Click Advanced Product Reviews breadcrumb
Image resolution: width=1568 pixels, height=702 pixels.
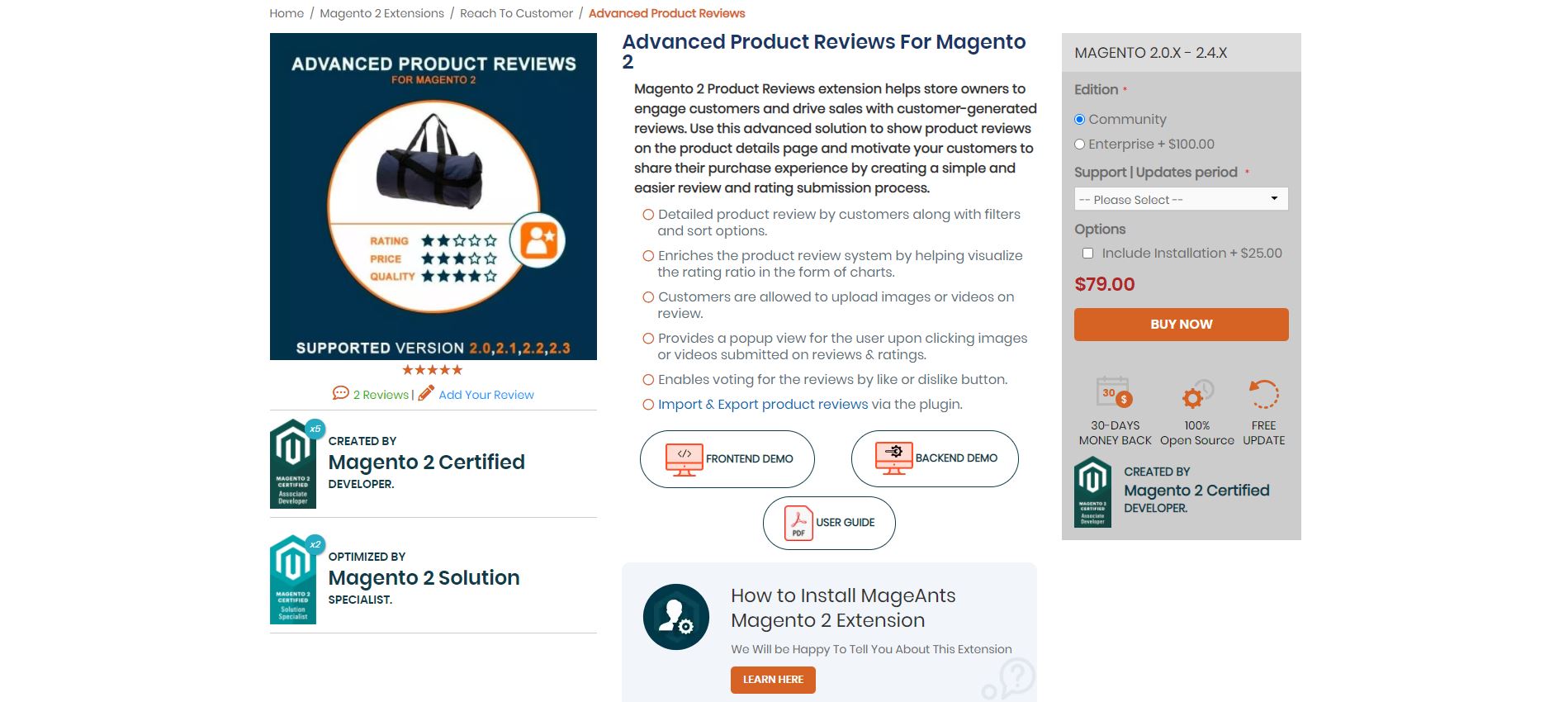point(666,13)
